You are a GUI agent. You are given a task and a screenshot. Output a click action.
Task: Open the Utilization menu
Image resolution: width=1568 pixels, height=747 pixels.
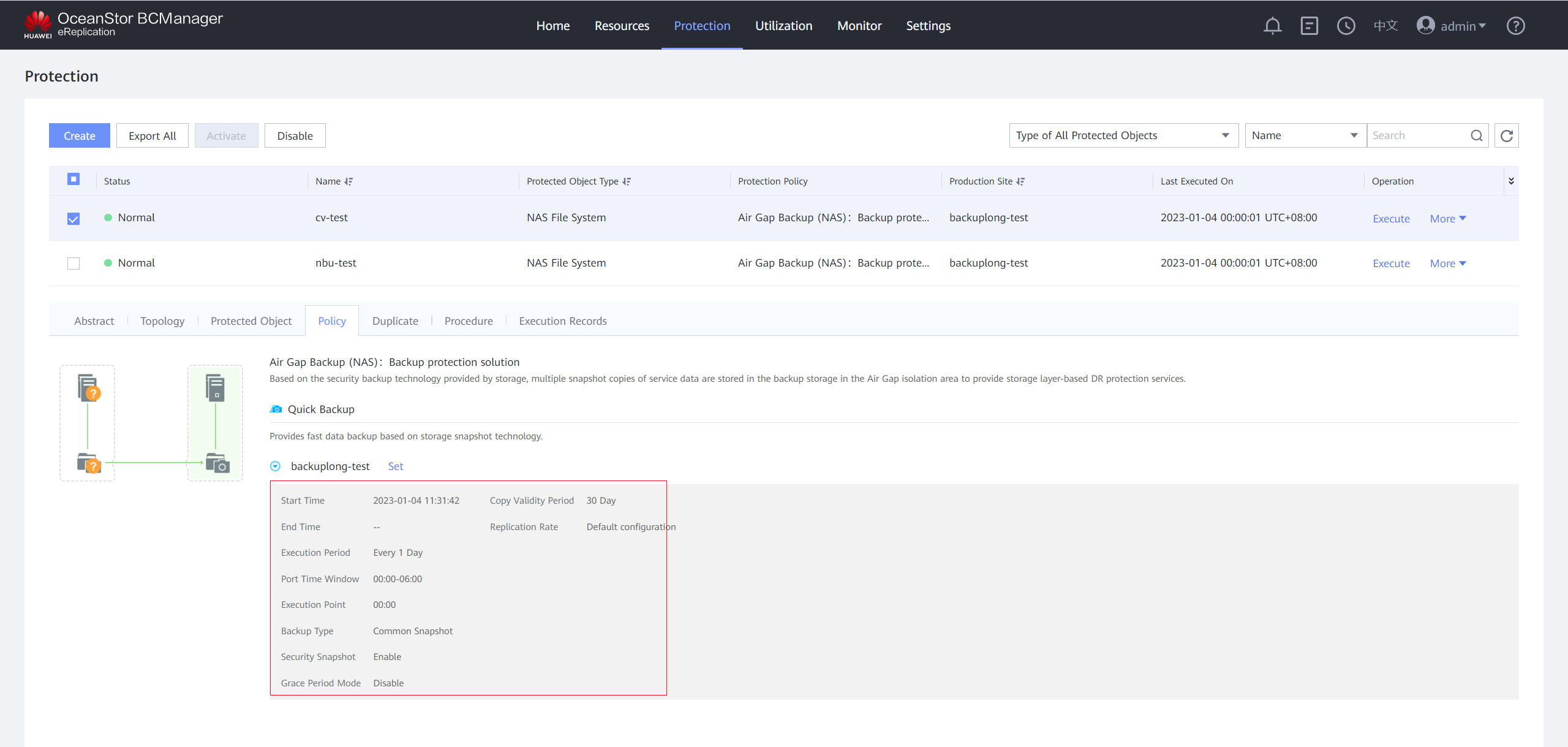point(783,26)
